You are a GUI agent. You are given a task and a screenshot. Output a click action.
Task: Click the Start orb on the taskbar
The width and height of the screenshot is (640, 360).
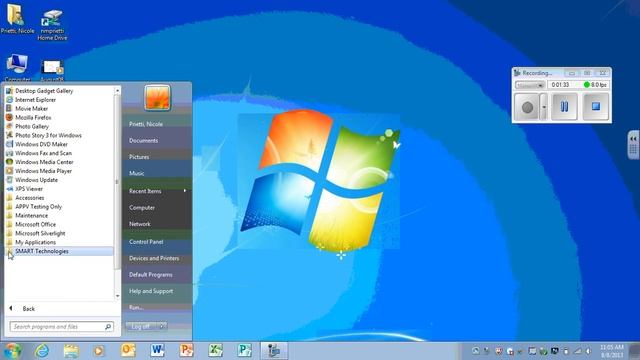click(x=12, y=351)
